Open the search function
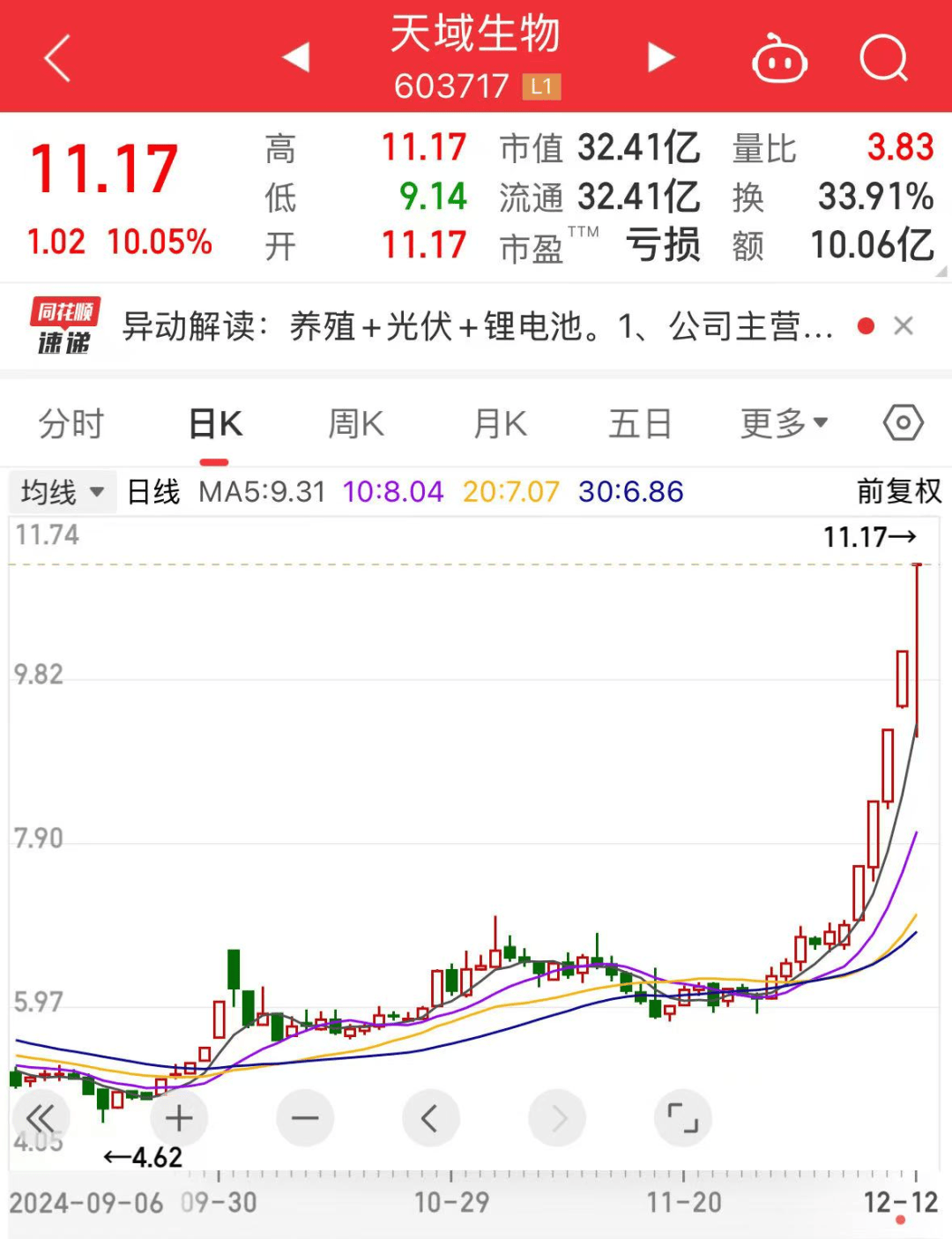This screenshot has width=952, height=1239. pyautogui.click(x=884, y=58)
